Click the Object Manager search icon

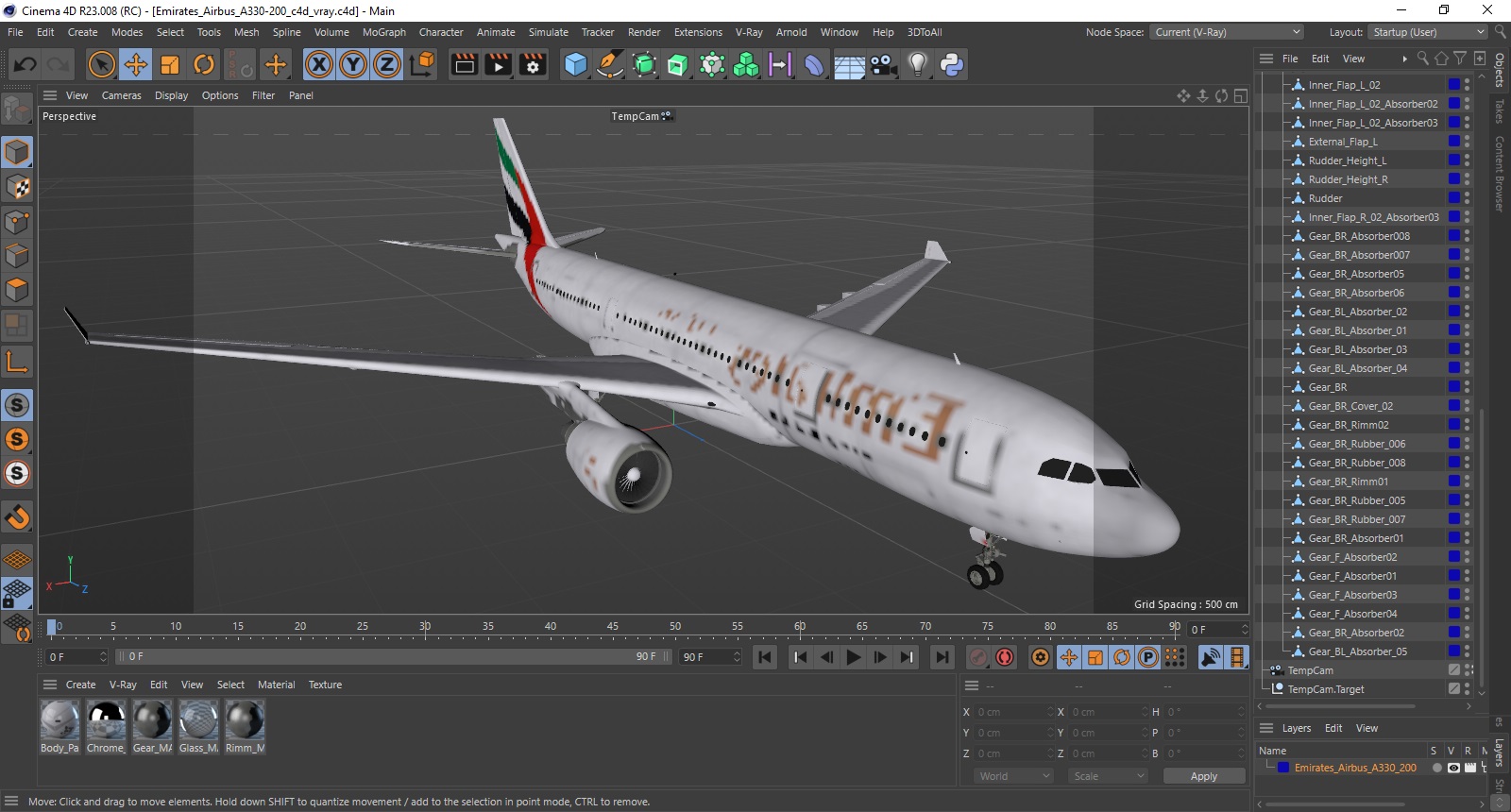click(x=1423, y=59)
